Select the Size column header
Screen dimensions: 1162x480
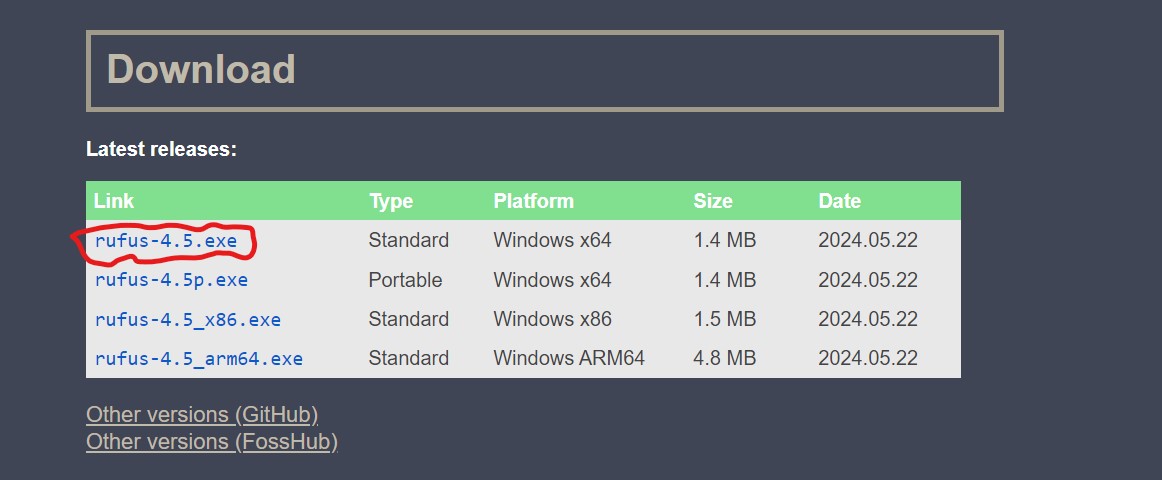tap(713, 201)
